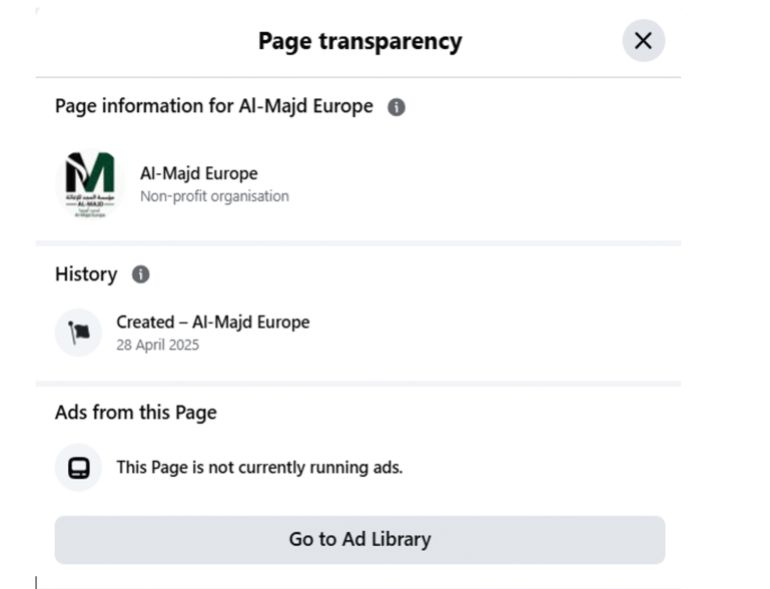Click the Page information for Al-Majd Europe heading
This screenshot has width=770, height=589.
[x=214, y=106]
